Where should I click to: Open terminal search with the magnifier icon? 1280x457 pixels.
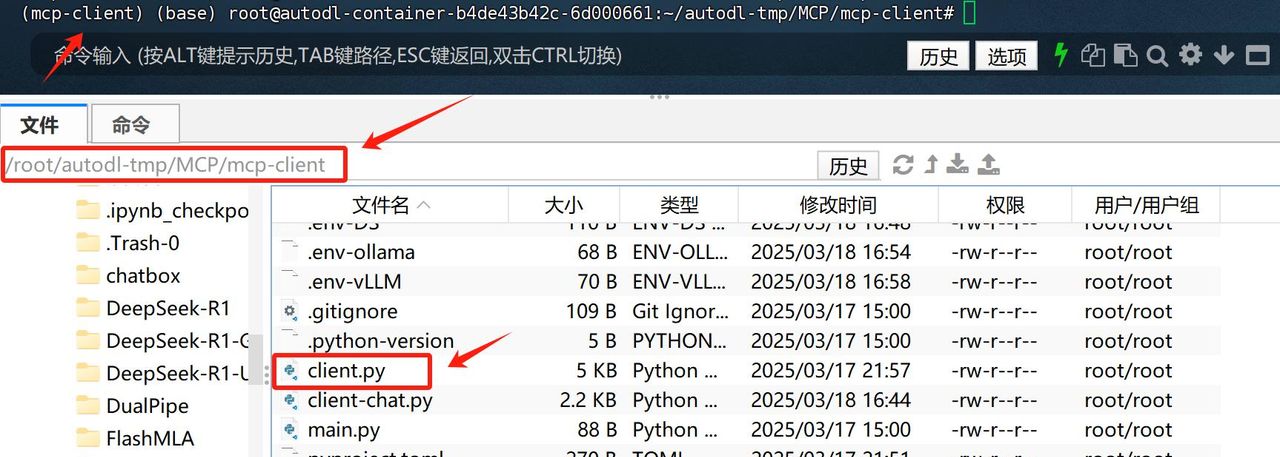click(x=1157, y=56)
